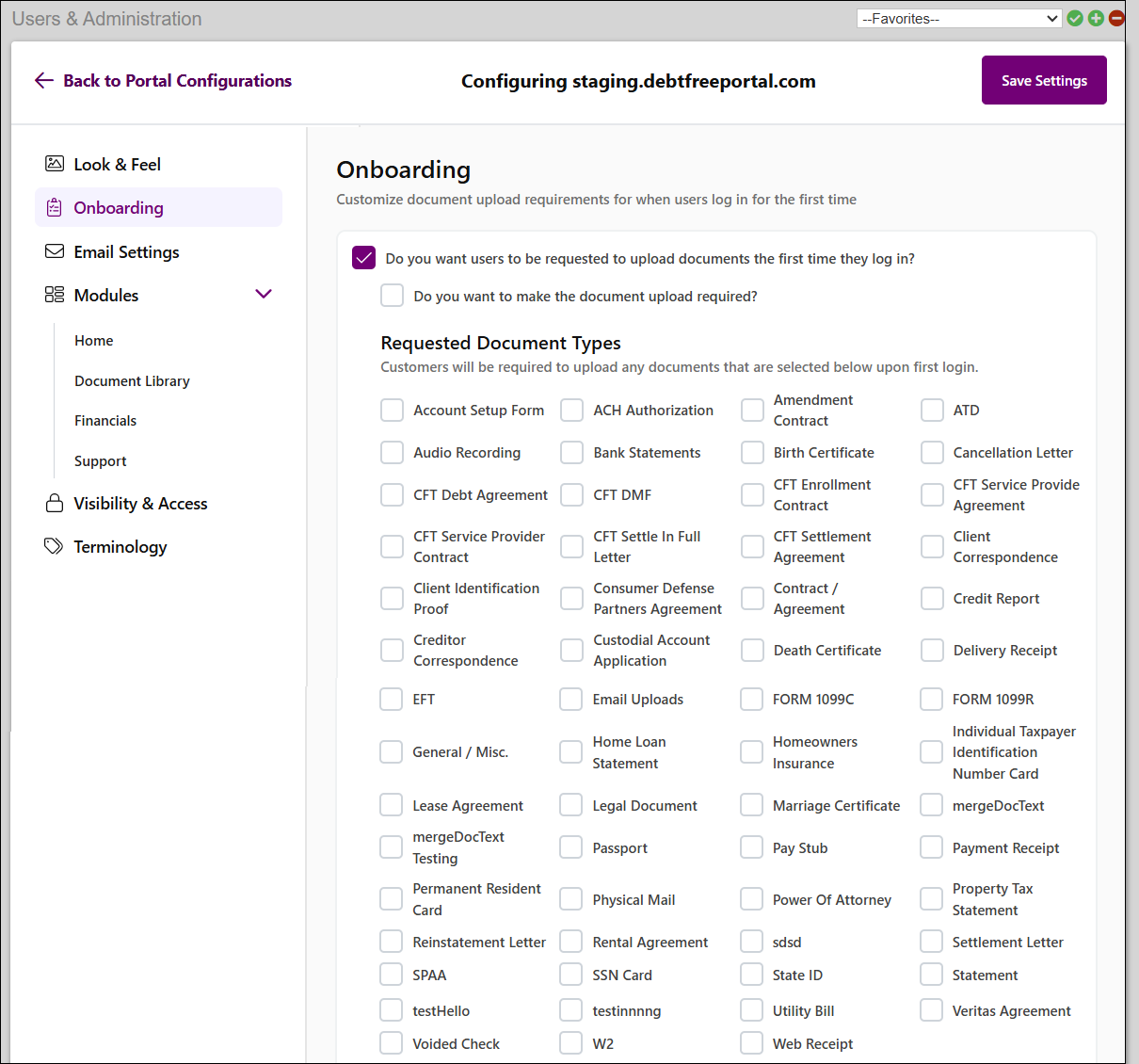1139x1064 pixels.
Task: Click the Visibility & Access lock icon
Action: click(x=55, y=503)
